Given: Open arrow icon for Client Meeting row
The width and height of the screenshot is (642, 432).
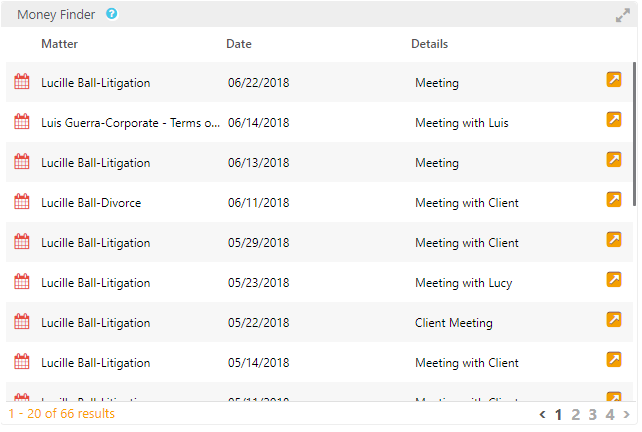Looking at the screenshot, I should point(614,319).
